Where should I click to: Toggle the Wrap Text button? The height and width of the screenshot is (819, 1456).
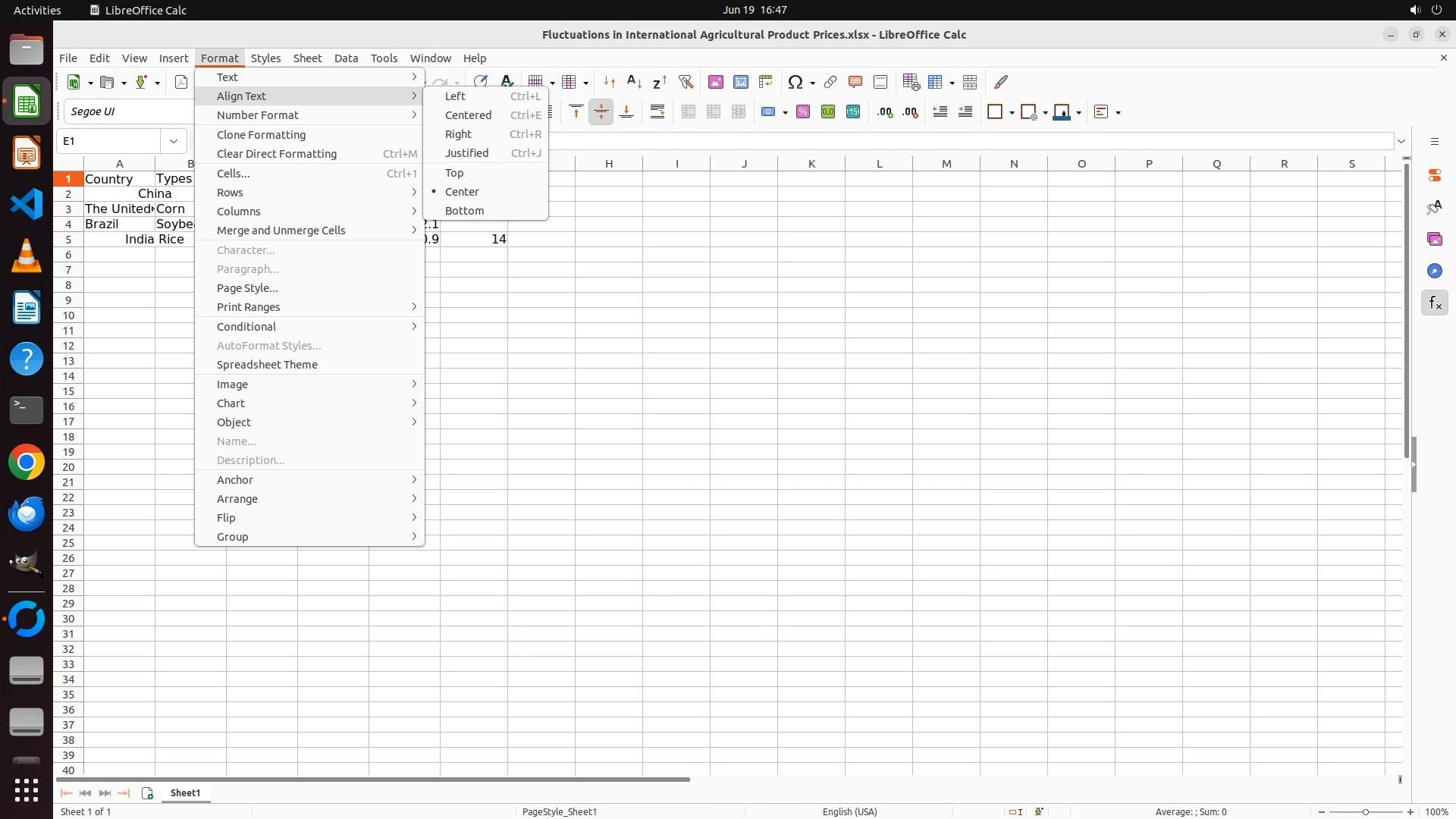(x=657, y=112)
